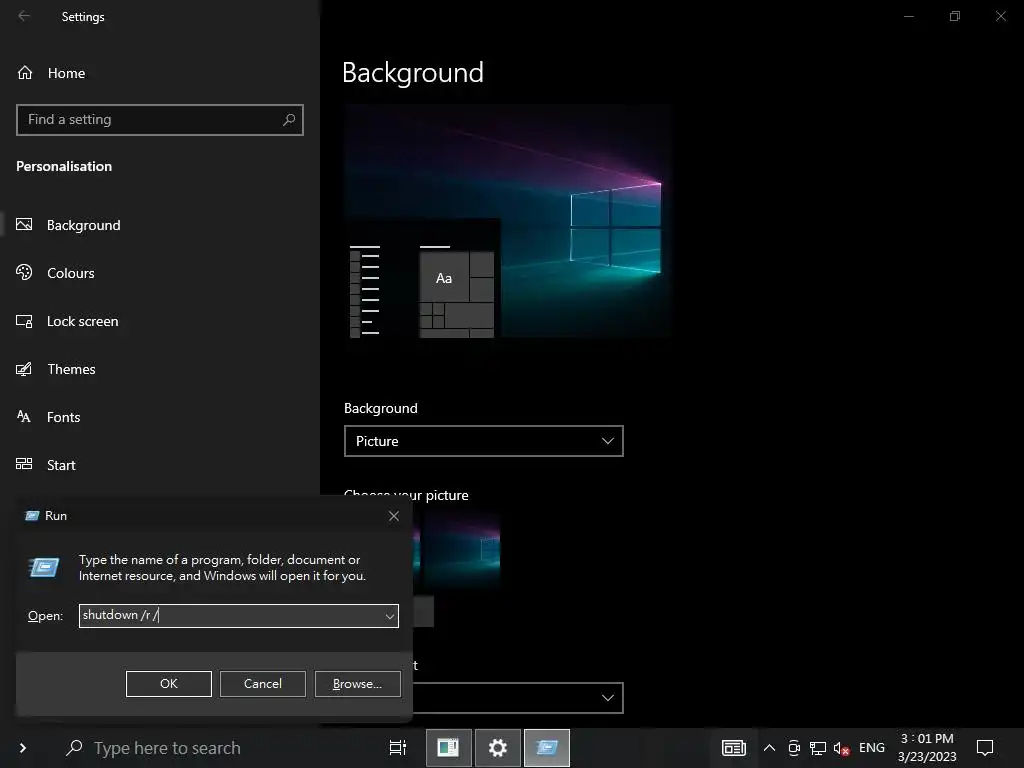Expand the lower dropdown behind Run dialog
This screenshot has width=1024, height=768.
pos(518,698)
